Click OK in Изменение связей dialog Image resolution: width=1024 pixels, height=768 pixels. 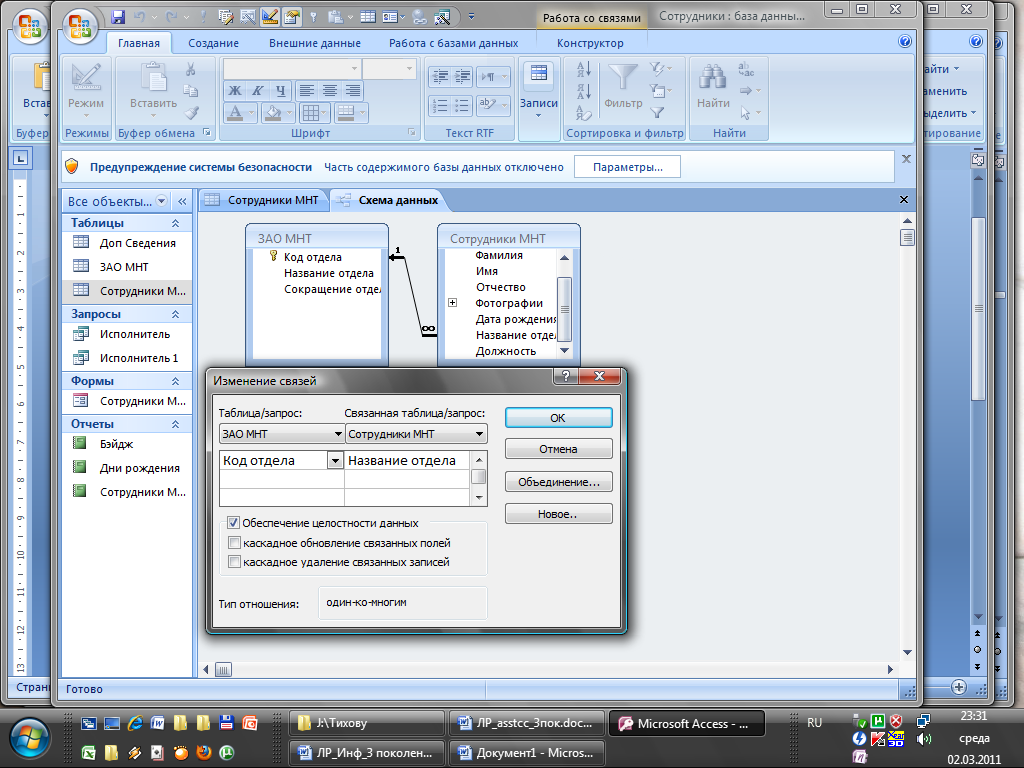tap(558, 418)
